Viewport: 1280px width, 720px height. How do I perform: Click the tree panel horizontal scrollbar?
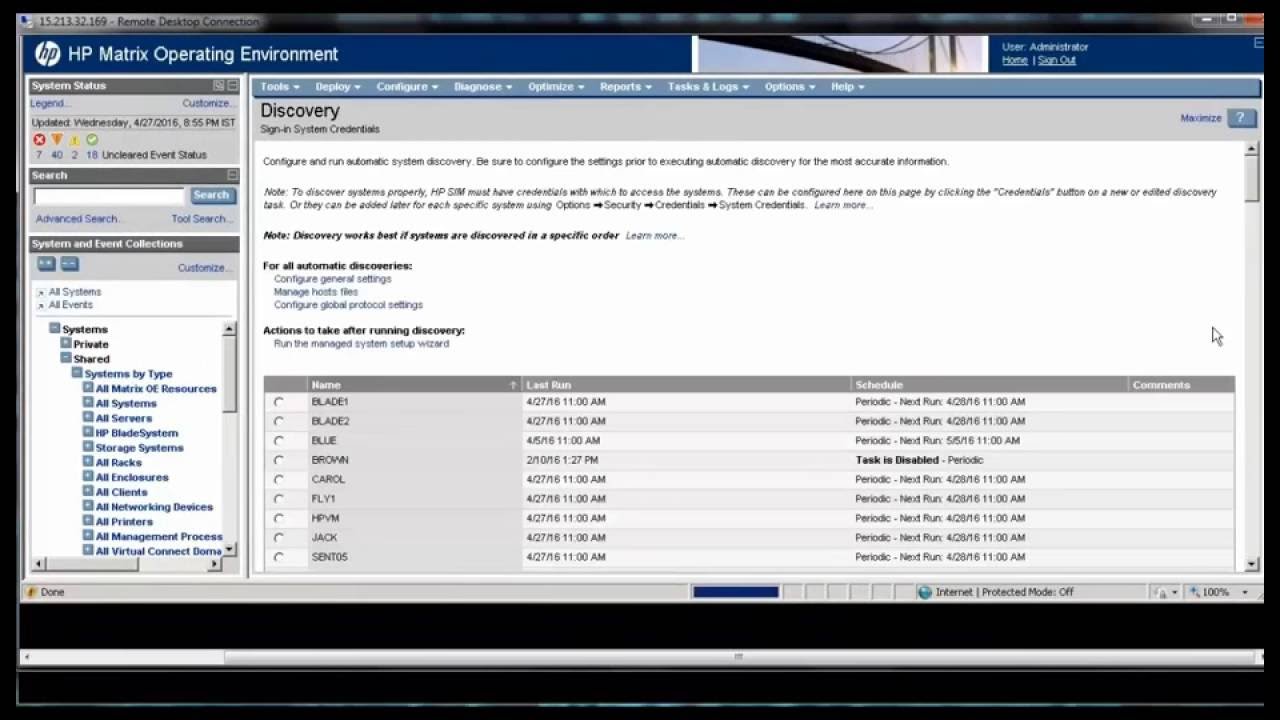(127, 564)
